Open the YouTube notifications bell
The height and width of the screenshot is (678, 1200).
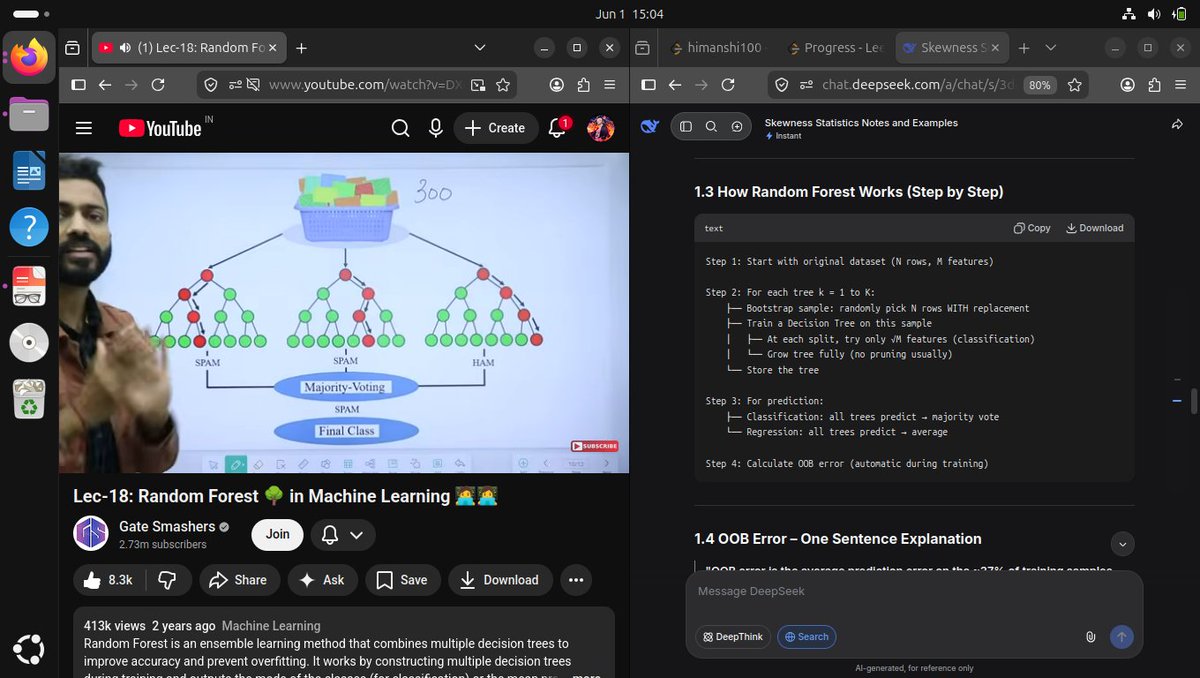coord(558,128)
